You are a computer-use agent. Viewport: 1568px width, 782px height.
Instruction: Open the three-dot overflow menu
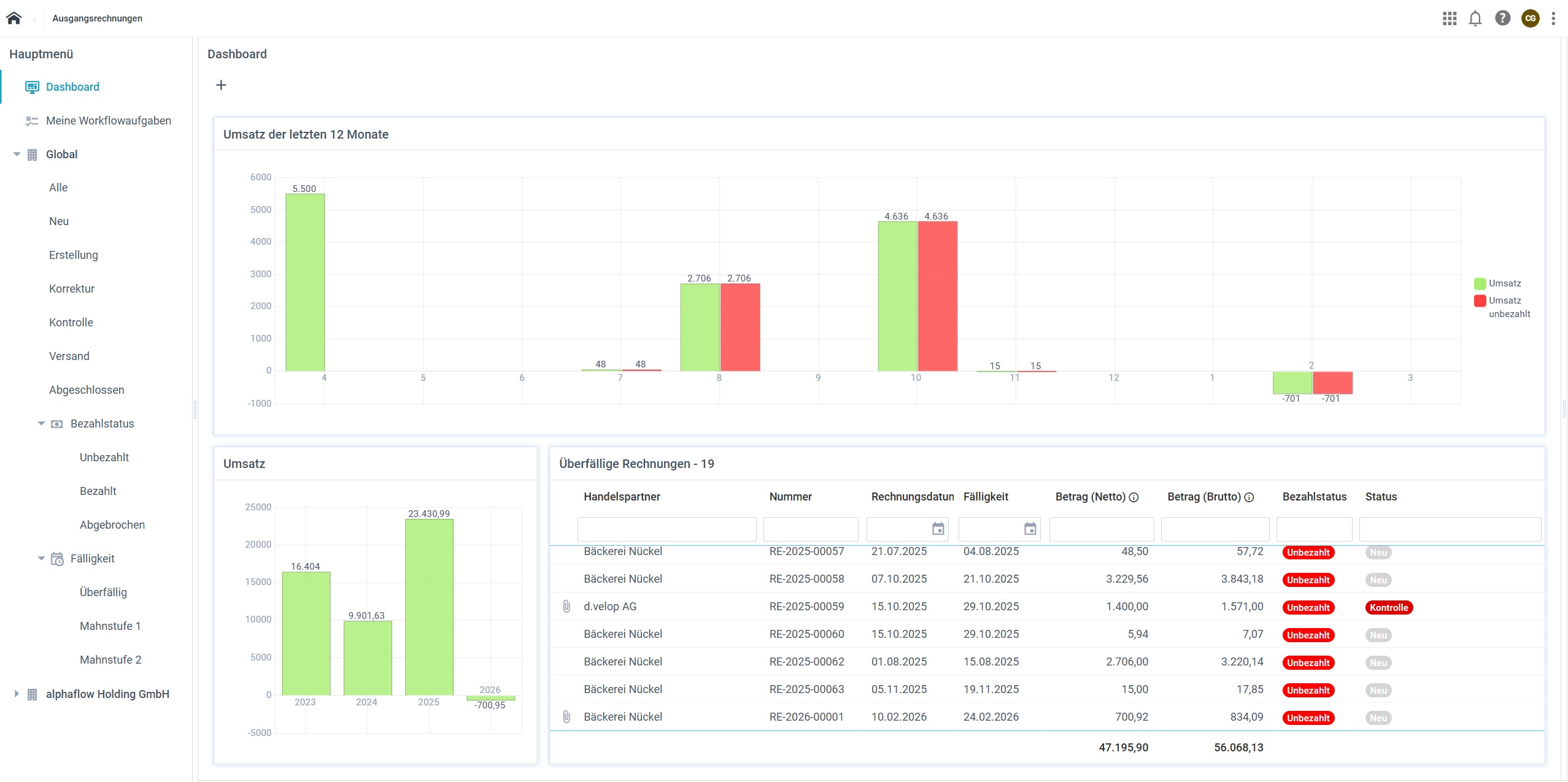pyautogui.click(x=1553, y=18)
